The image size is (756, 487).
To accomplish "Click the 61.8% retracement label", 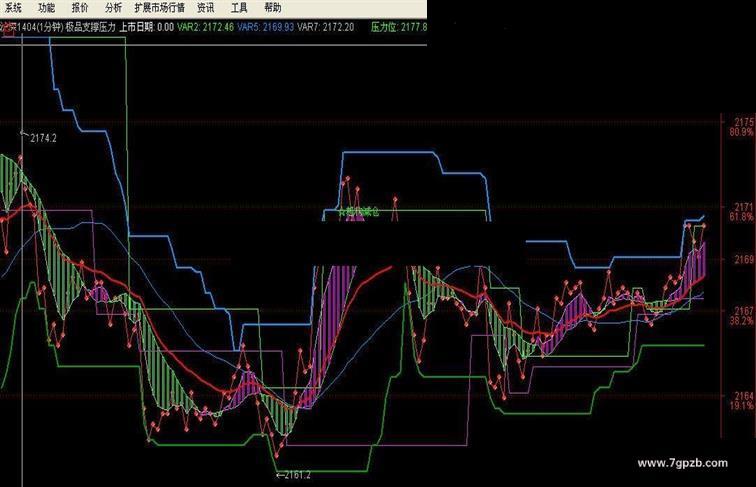I will click(x=742, y=217).
